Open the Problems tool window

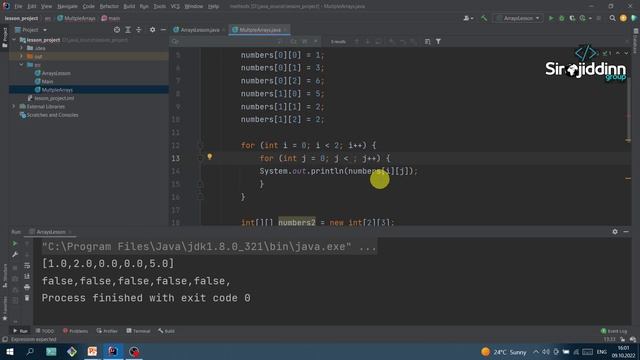(76, 331)
